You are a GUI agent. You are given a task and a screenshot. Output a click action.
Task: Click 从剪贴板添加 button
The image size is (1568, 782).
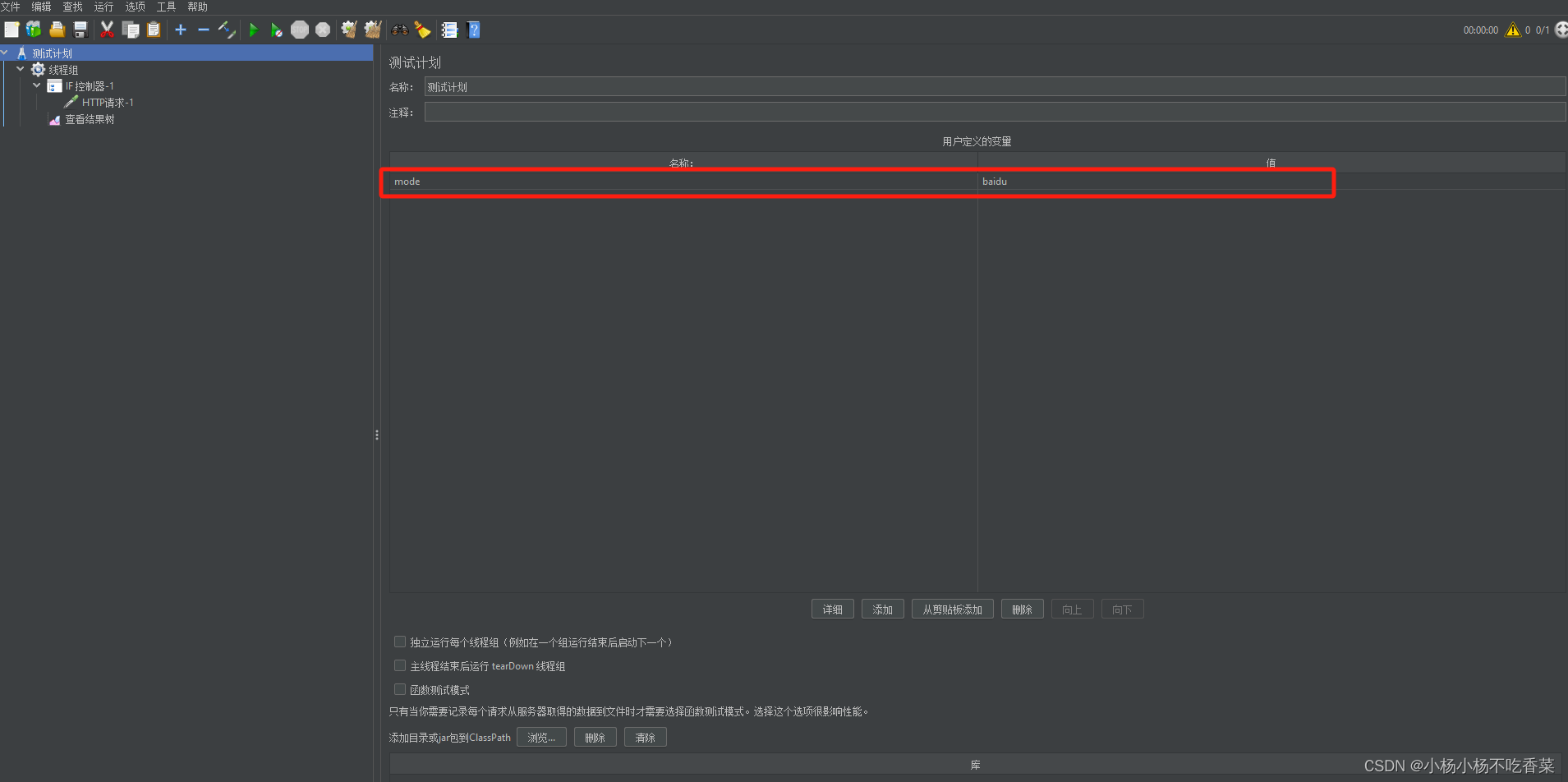point(953,609)
